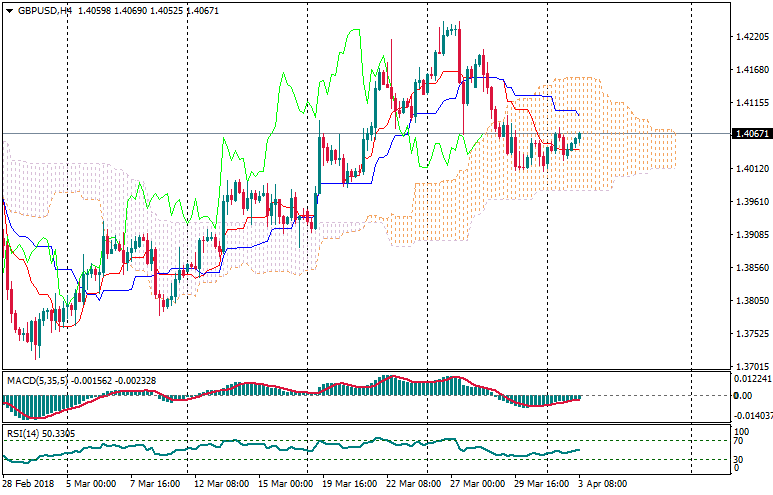Click the 1.39610 price axis label
Image resolution: width=773 pixels, height=495 pixels.
[750, 202]
